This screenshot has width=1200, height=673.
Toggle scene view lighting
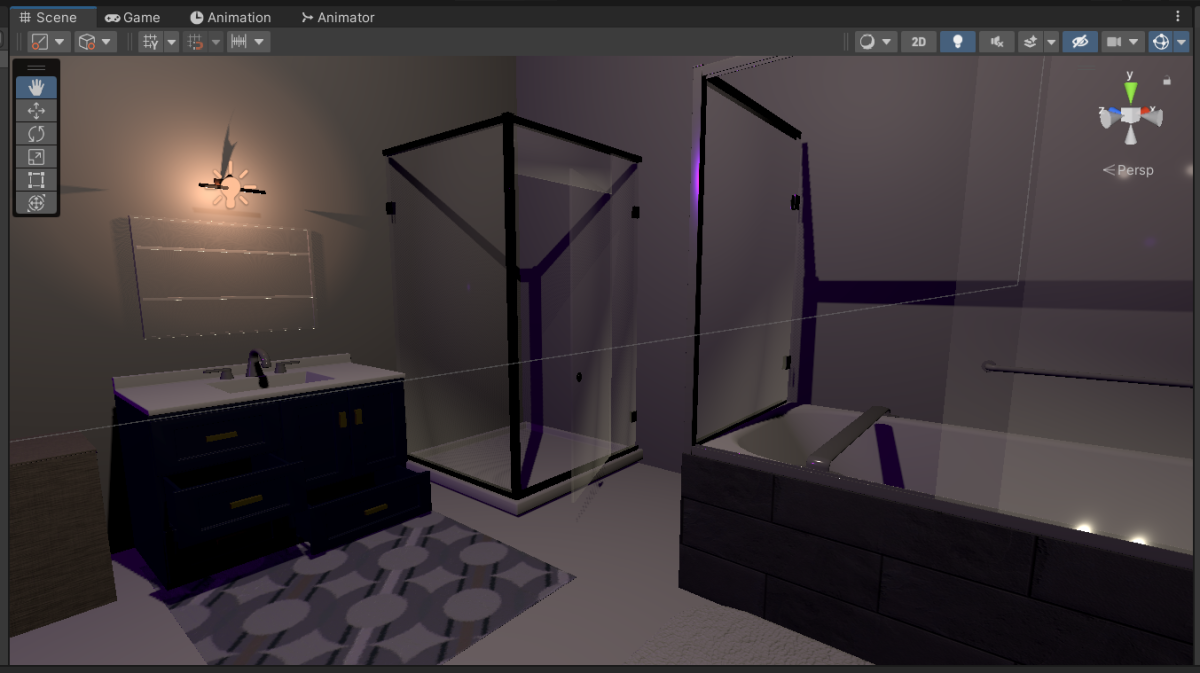957,41
